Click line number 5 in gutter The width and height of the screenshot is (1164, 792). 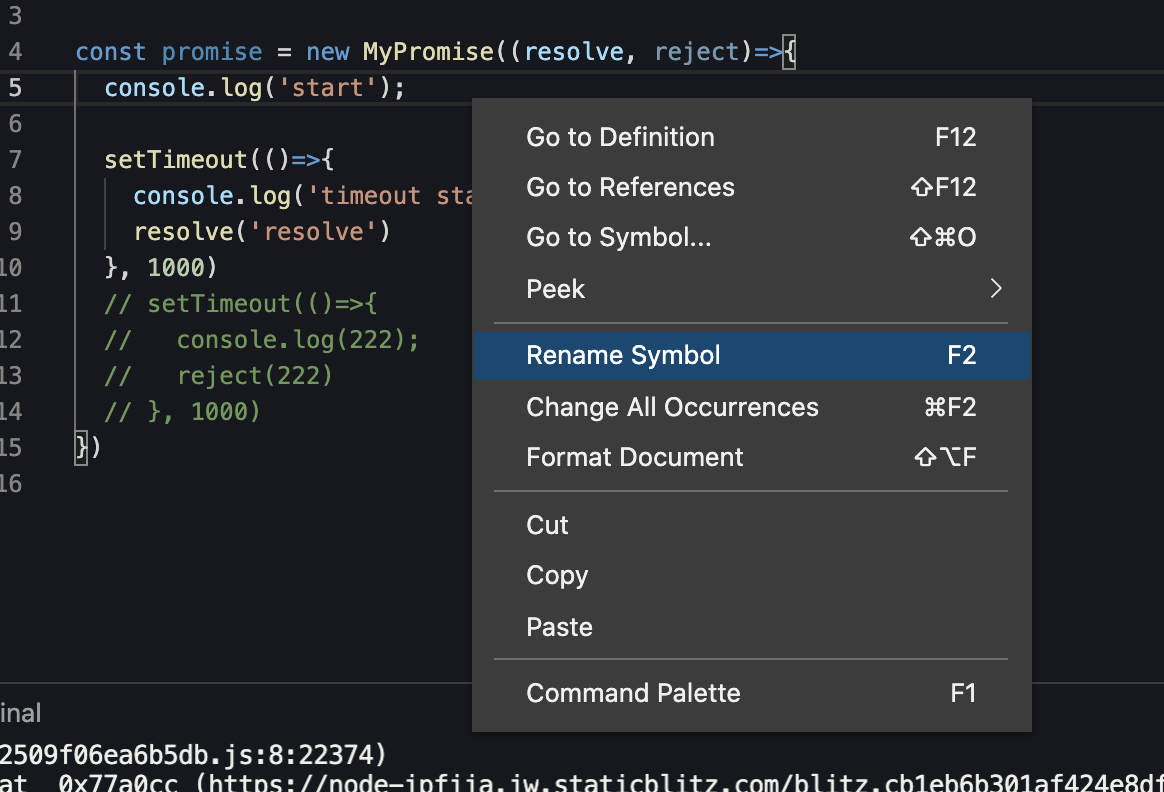point(15,88)
